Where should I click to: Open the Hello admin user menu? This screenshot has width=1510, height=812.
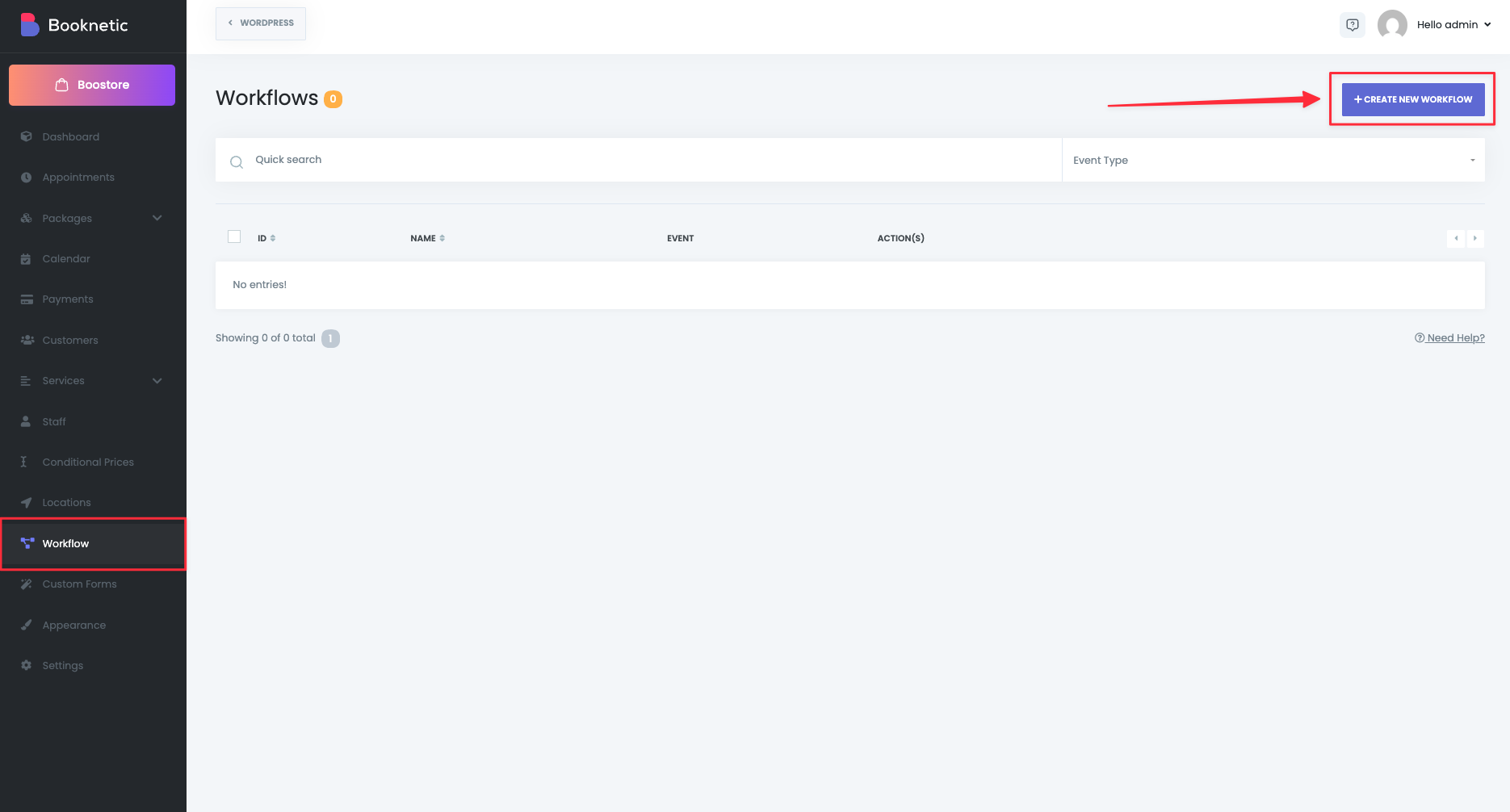tap(1453, 25)
